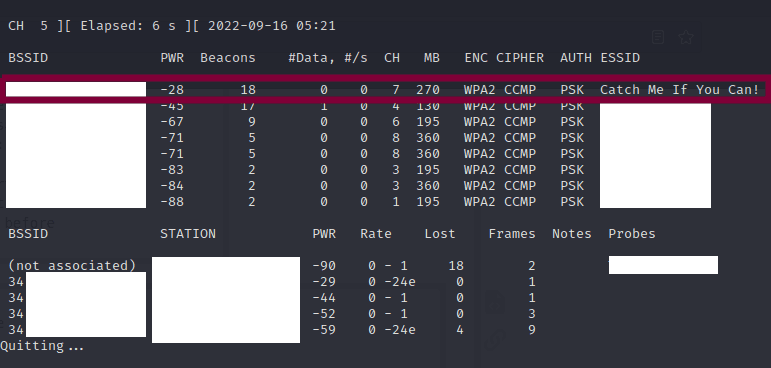Click the "(not associated)" BSSID entry
Image resolution: width=771 pixels, height=368 pixels.
pos(72,266)
